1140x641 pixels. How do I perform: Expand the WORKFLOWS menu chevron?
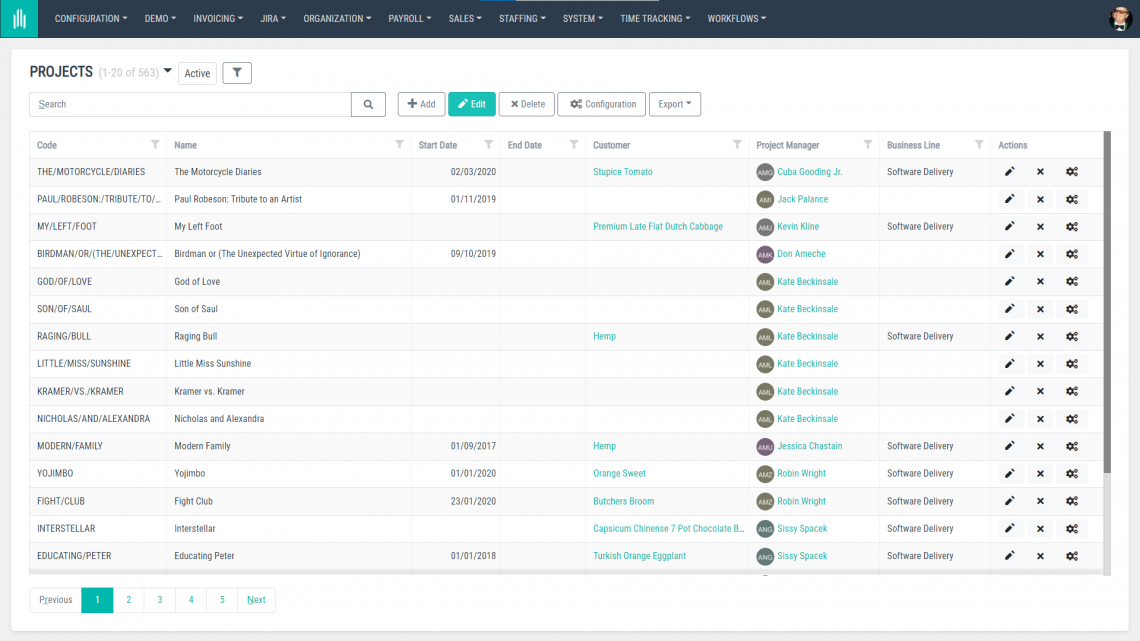point(764,18)
